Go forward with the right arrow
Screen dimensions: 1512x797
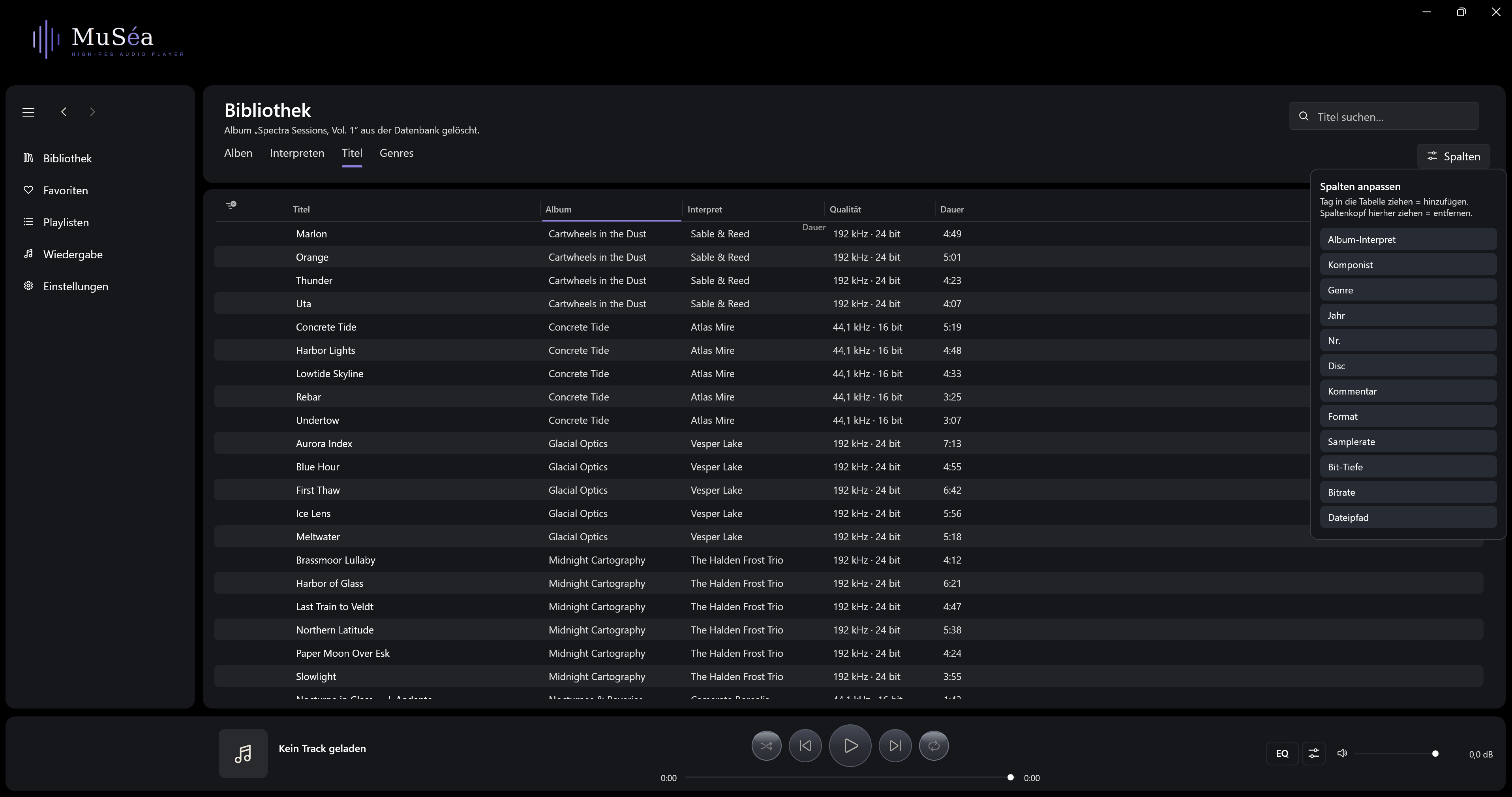pos(92,112)
